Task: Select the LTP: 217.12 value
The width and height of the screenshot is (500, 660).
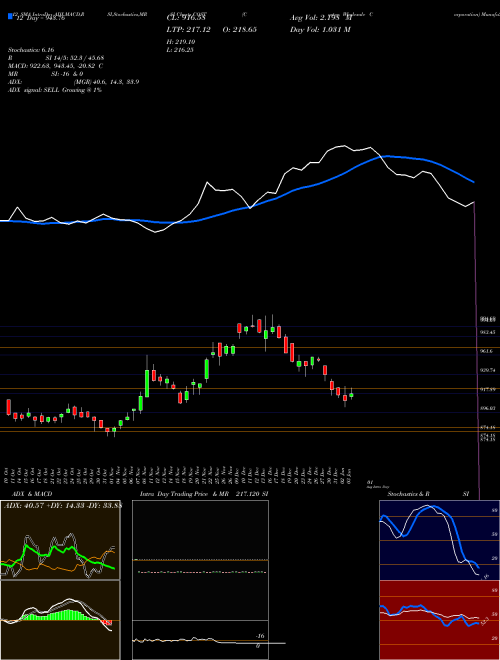Action: coord(187,29)
